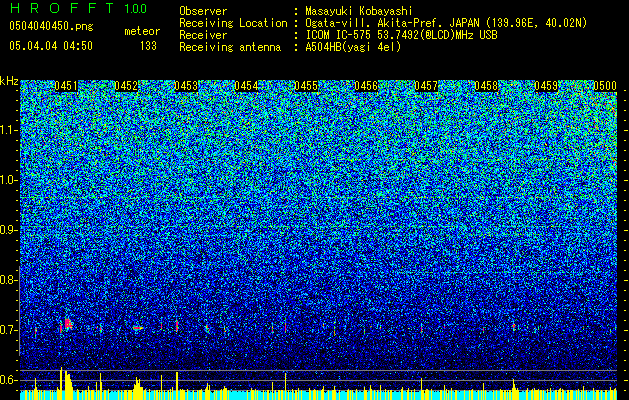Click the antenna A504HB(yagi 4el) text

[353, 47]
